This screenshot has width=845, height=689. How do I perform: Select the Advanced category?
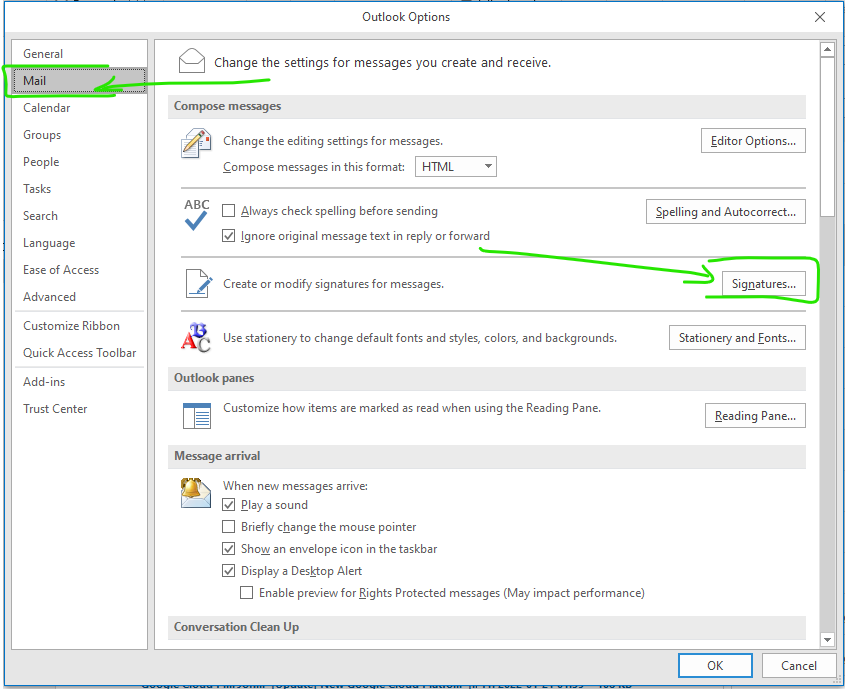click(x=79, y=297)
